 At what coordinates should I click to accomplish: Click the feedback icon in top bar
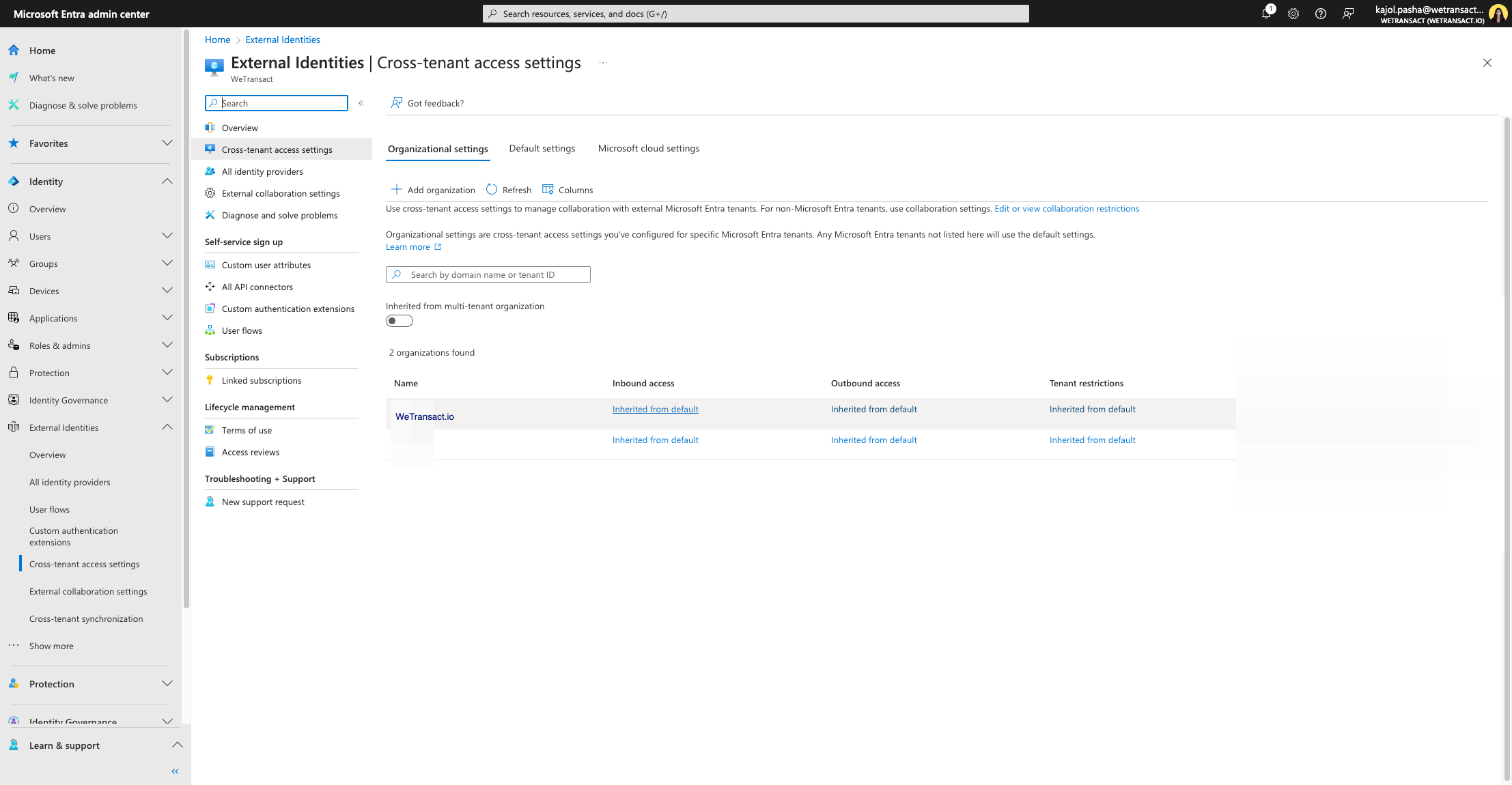pos(1348,14)
